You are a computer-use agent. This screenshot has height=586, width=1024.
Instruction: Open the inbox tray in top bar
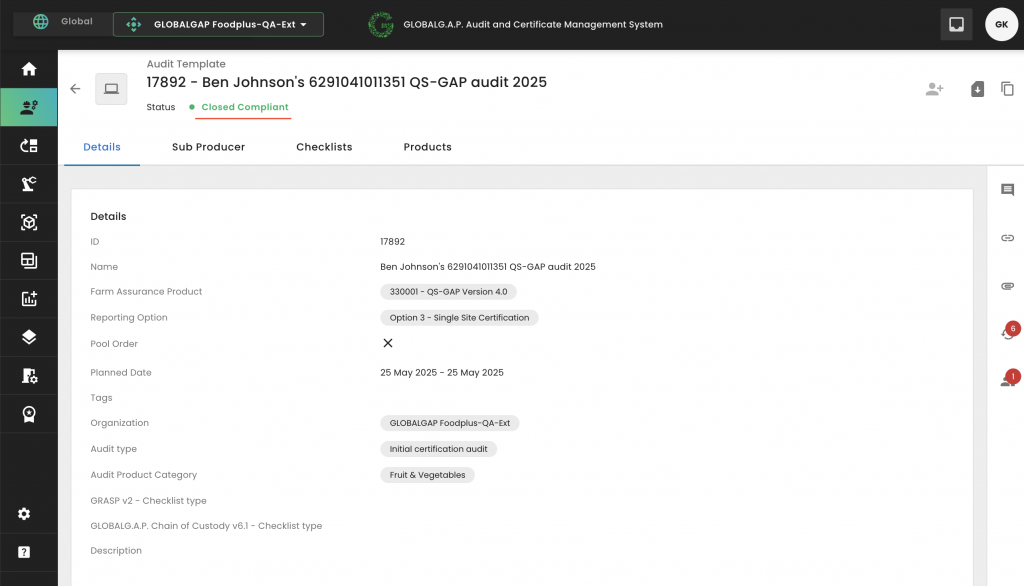(956, 24)
